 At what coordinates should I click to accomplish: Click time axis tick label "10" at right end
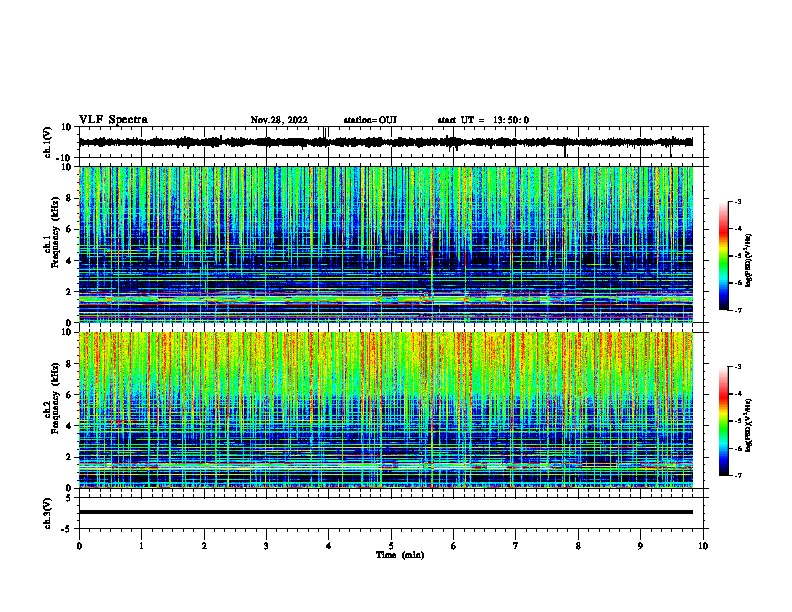[703, 546]
